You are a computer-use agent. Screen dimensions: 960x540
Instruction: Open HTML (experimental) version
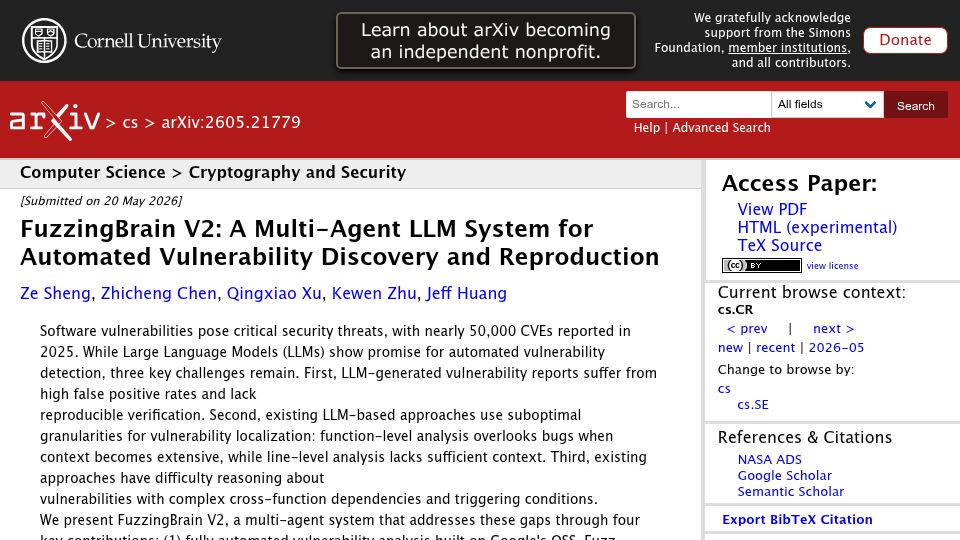[817, 227]
